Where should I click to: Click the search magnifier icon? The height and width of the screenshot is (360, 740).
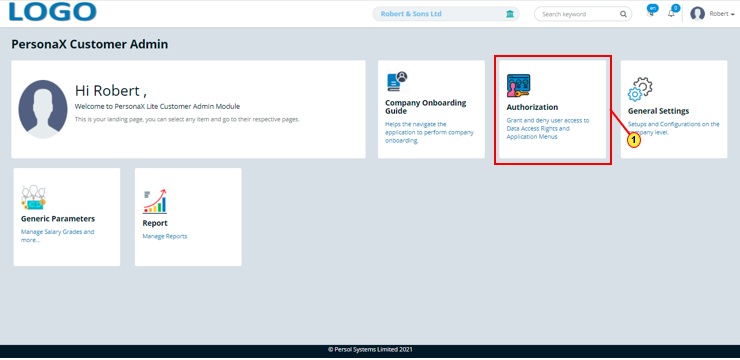click(623, 14)
